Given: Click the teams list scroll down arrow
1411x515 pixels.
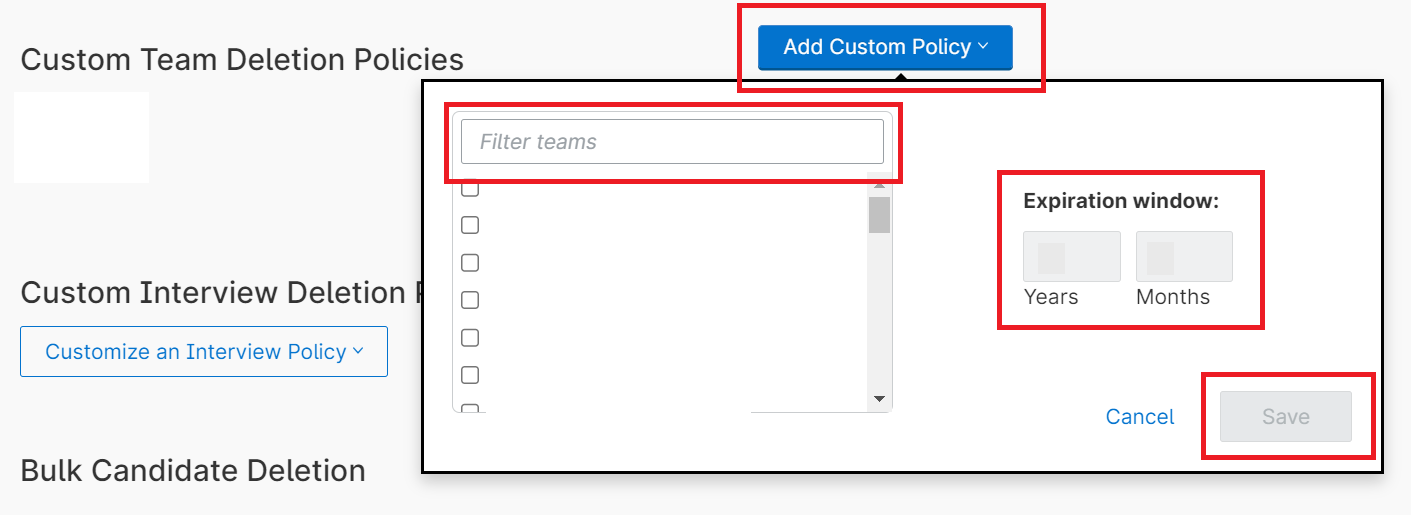Looking at the screenshot, I should pos(880,399).
